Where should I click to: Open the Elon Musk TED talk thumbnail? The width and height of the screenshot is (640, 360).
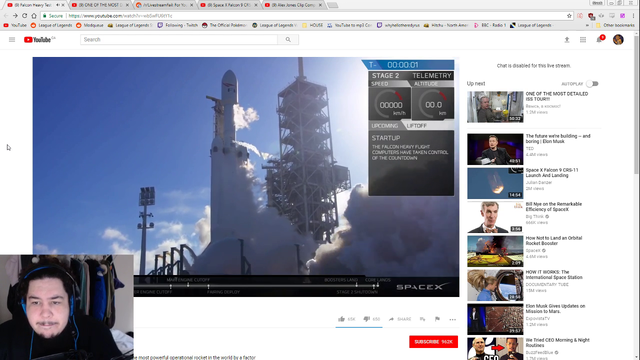(495, 149)
